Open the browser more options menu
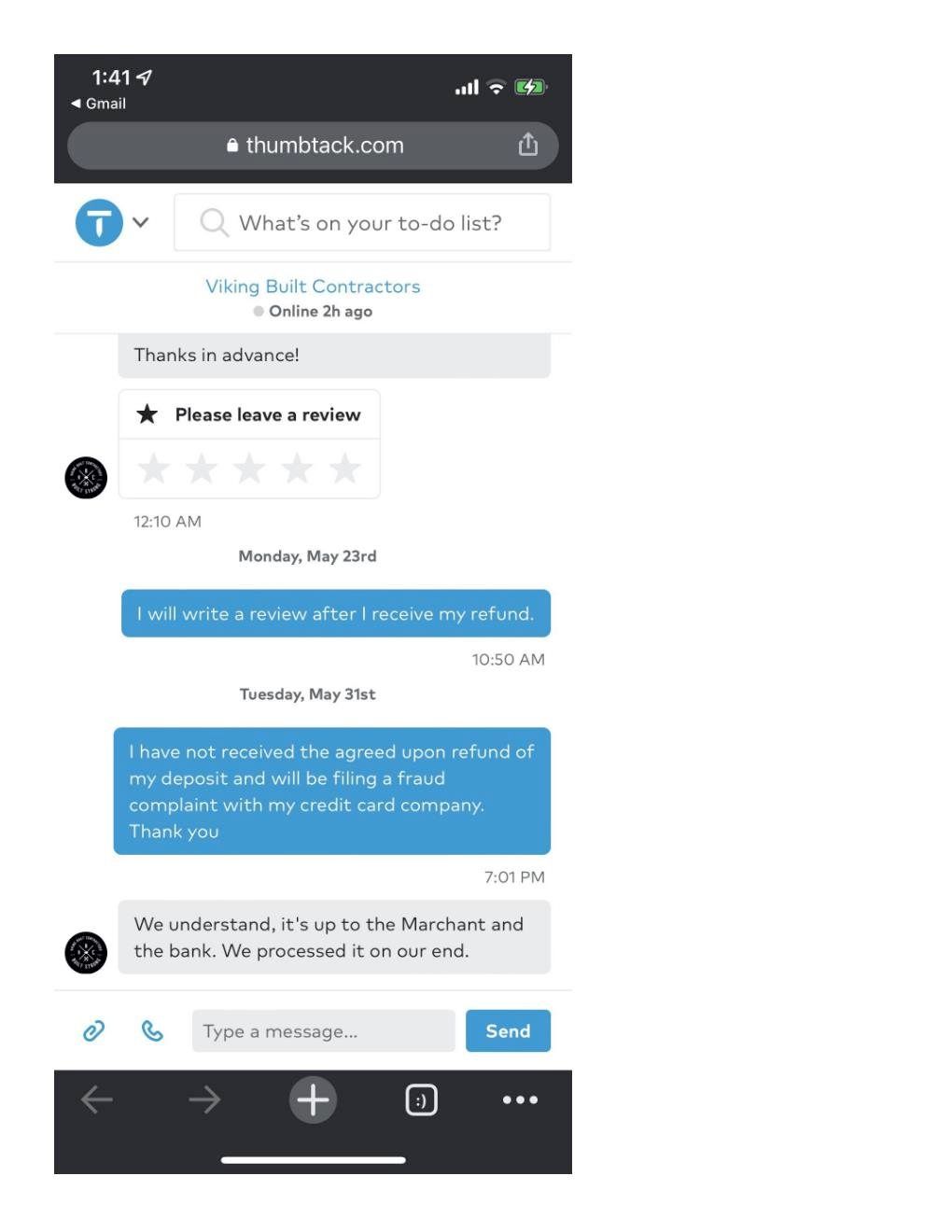This screenshot has height=1232, width=952. (x=520, y=1099)
